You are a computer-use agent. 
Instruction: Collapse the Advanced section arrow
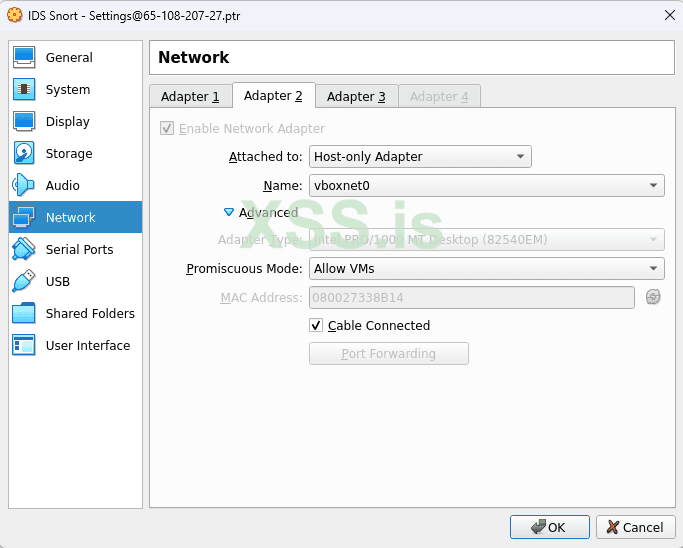[229, 212]
